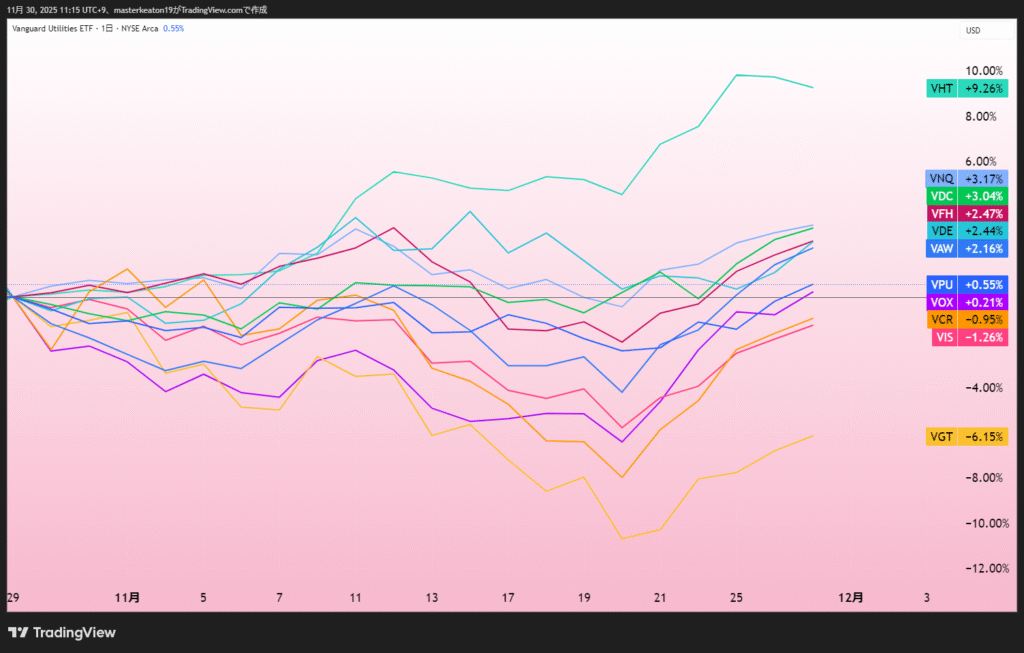
Task: Select the VNQ ticker label
Action: [x=941, y=179]
